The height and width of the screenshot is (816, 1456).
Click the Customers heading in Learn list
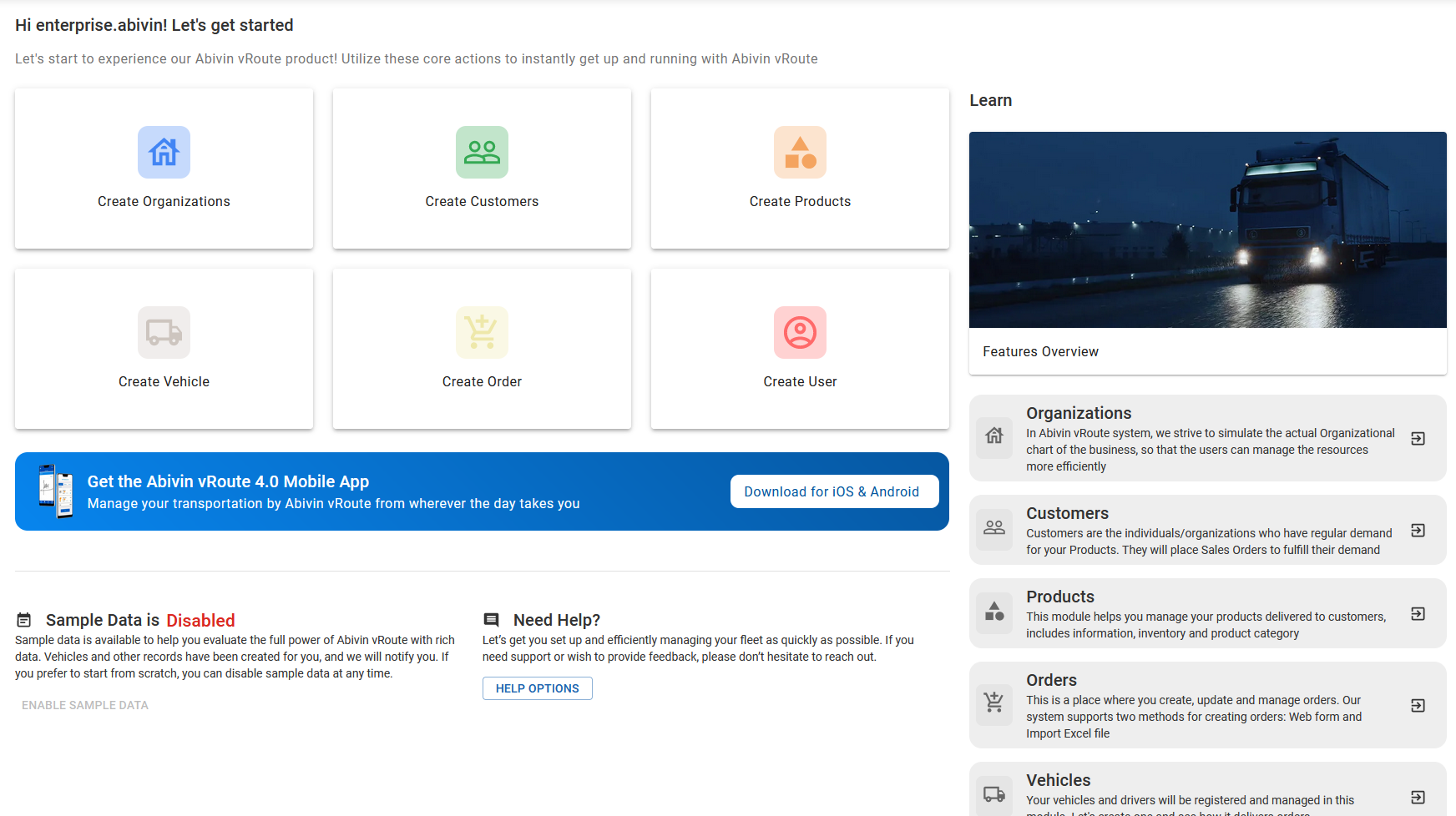(1067, 513)
